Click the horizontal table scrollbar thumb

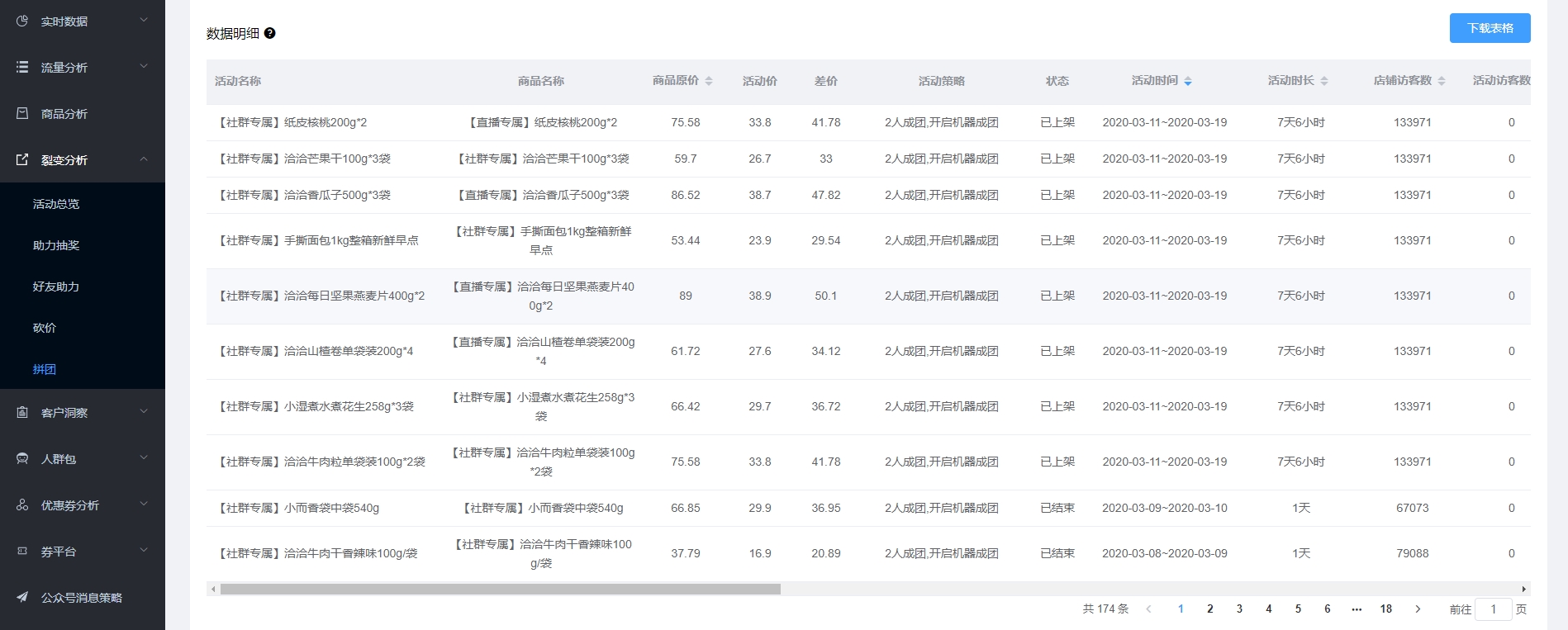tap(500, 590)
